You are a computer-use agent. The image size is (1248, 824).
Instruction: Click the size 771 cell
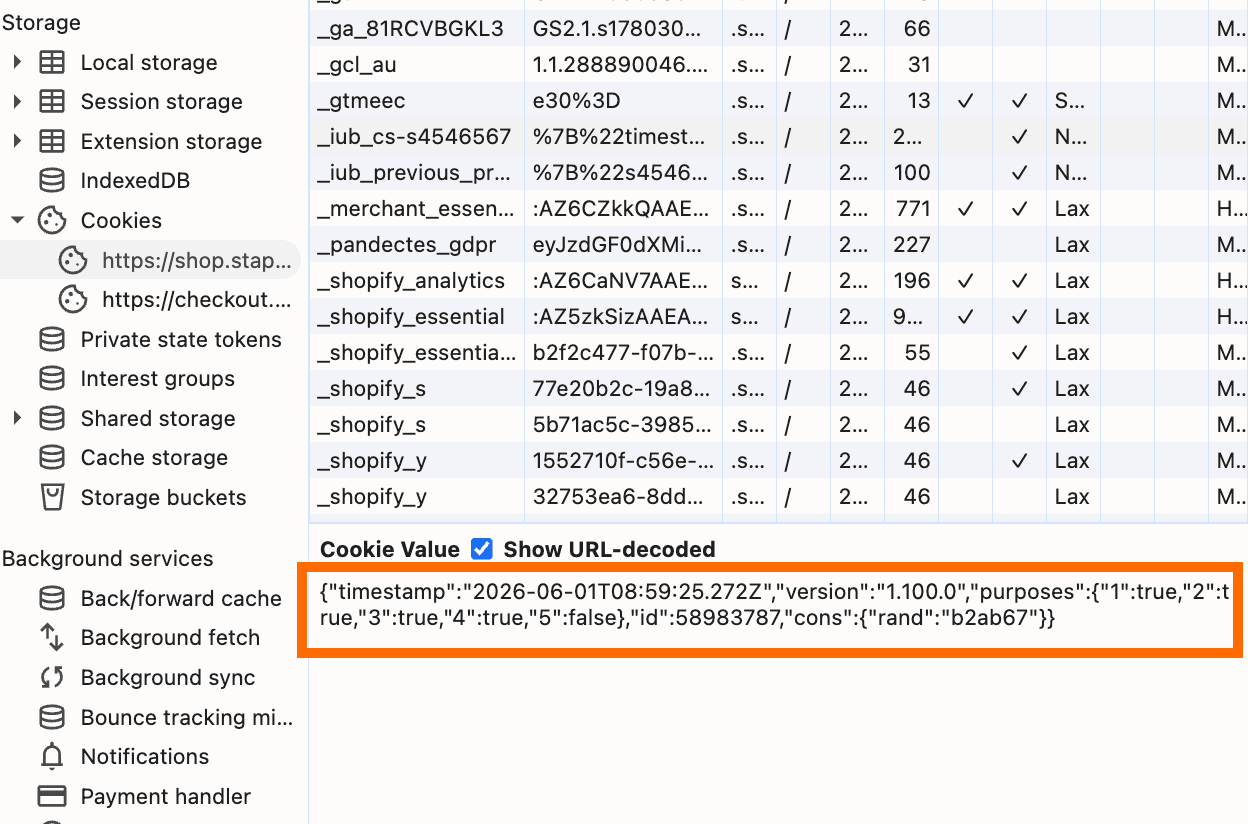coord(912,209)
